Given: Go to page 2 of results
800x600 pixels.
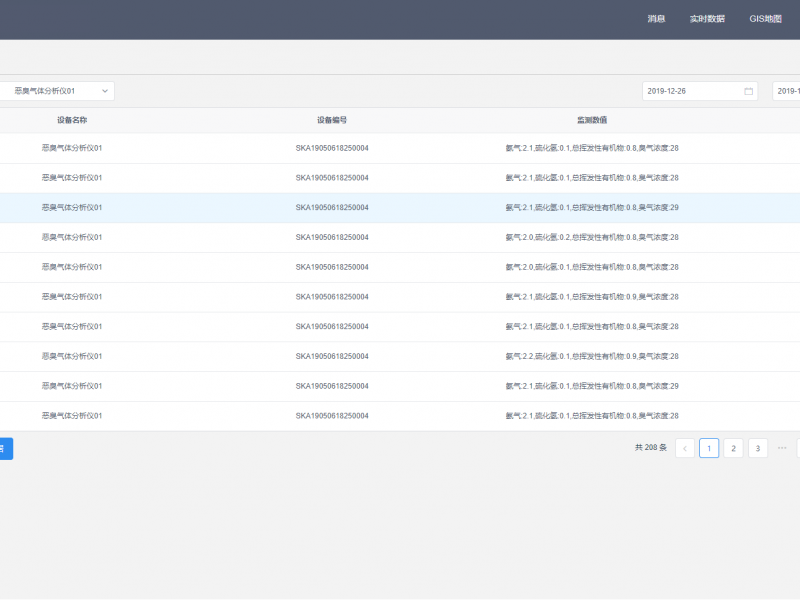Looking at the screenshot, I should click(733, 448).
